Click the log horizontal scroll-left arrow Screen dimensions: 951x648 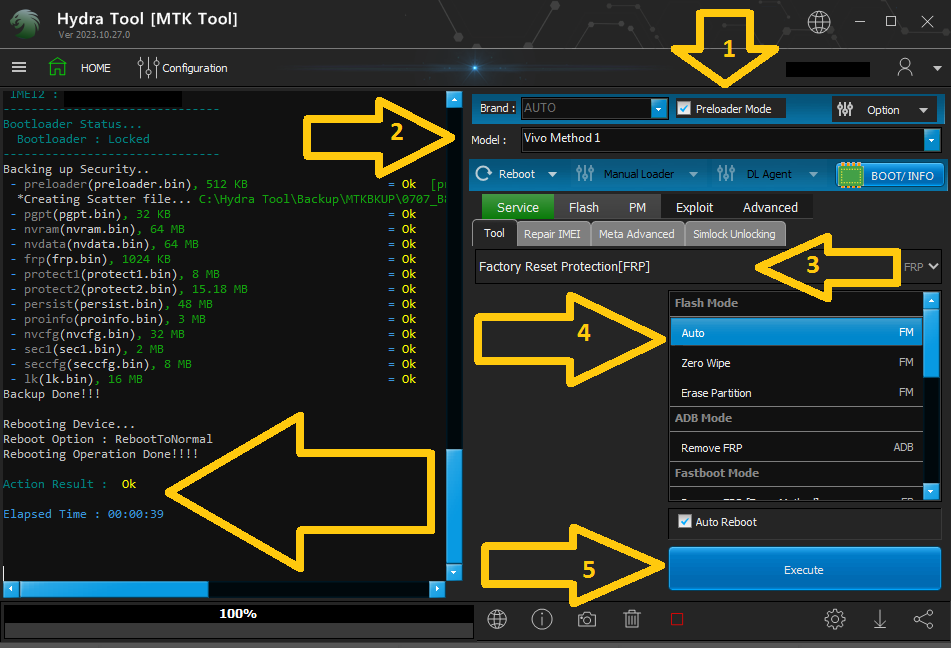11,589
